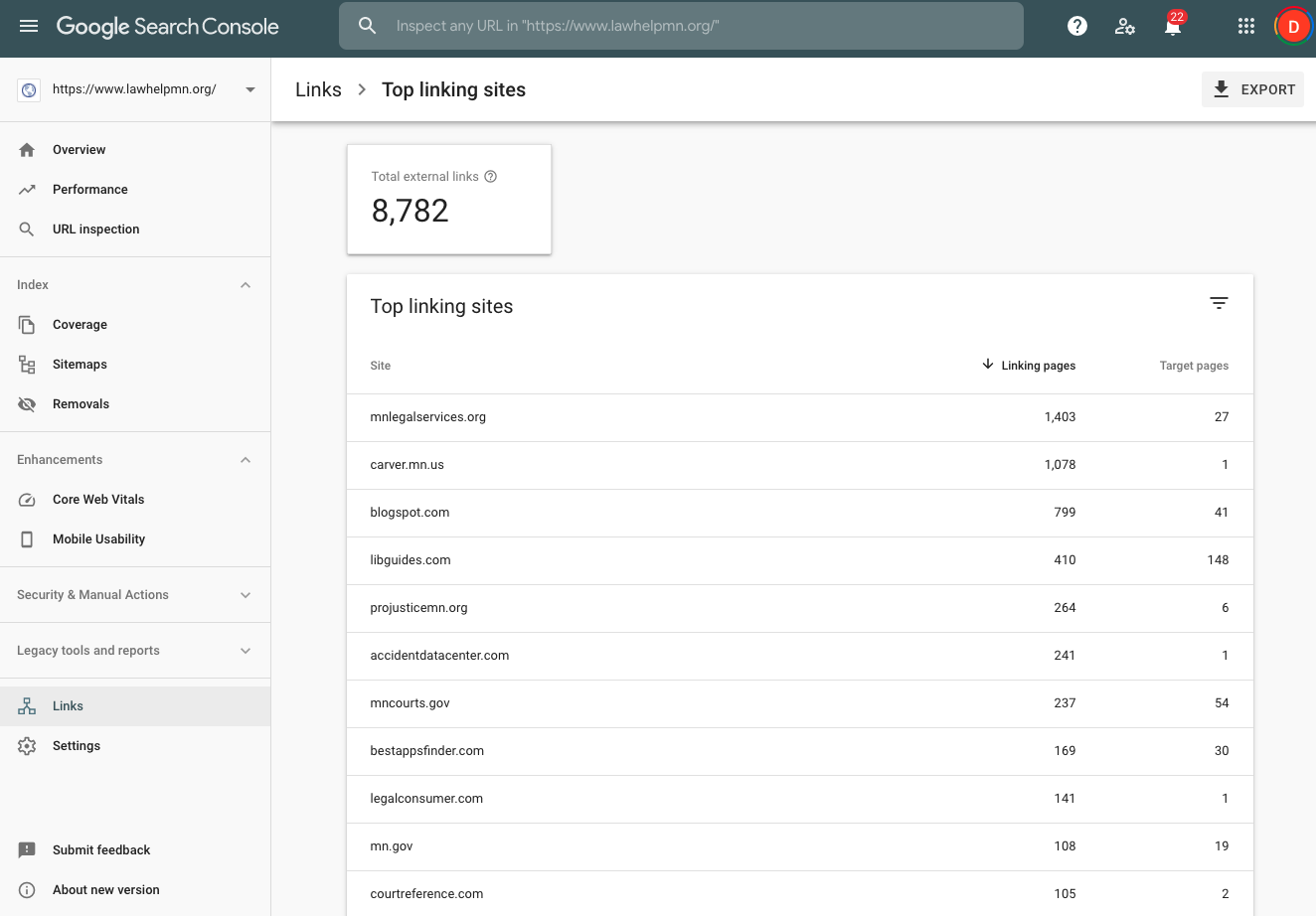This screenshot has height=916, width=1316.
Task: Click the Coverage pages icon
Action: 27,325
